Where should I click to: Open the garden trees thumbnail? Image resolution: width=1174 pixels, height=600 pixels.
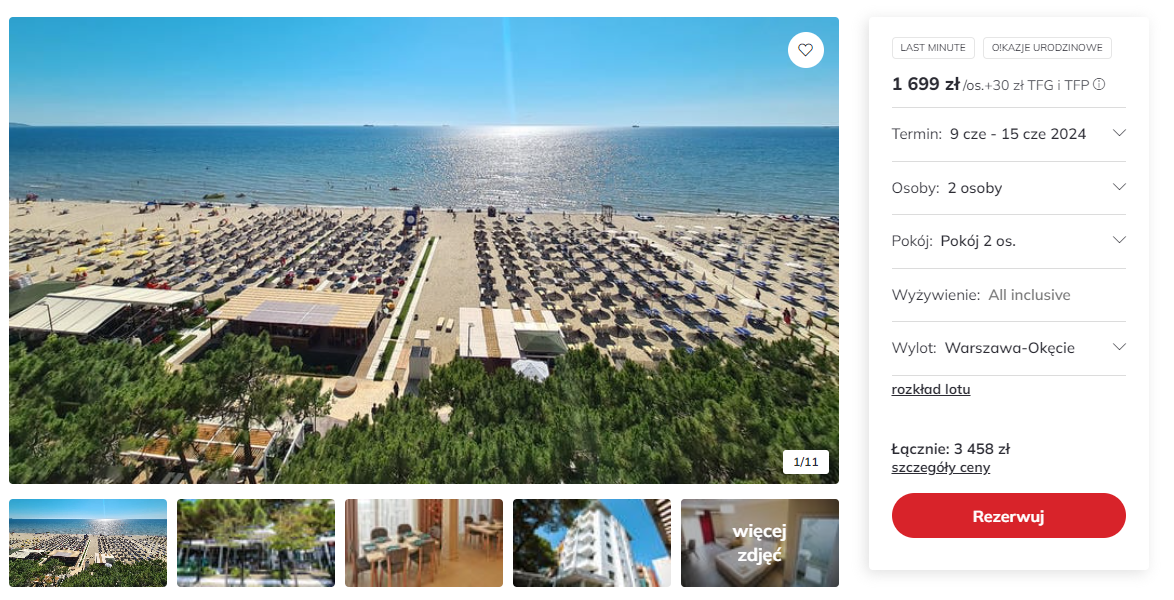pos(255,543)
